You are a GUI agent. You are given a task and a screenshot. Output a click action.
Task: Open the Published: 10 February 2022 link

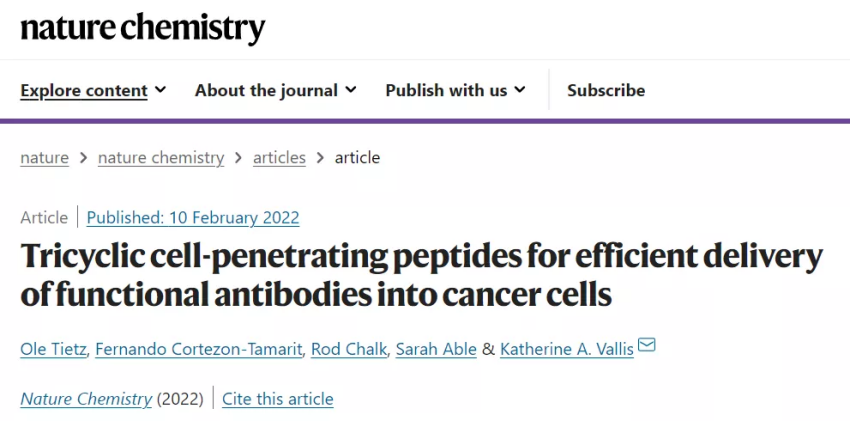click(x=193, y=218)
